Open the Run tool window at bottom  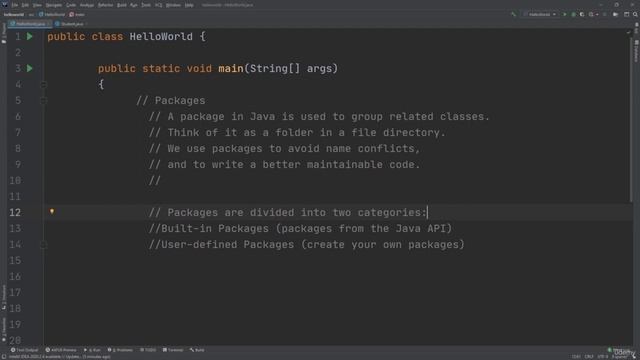click(x=92, y=350)
